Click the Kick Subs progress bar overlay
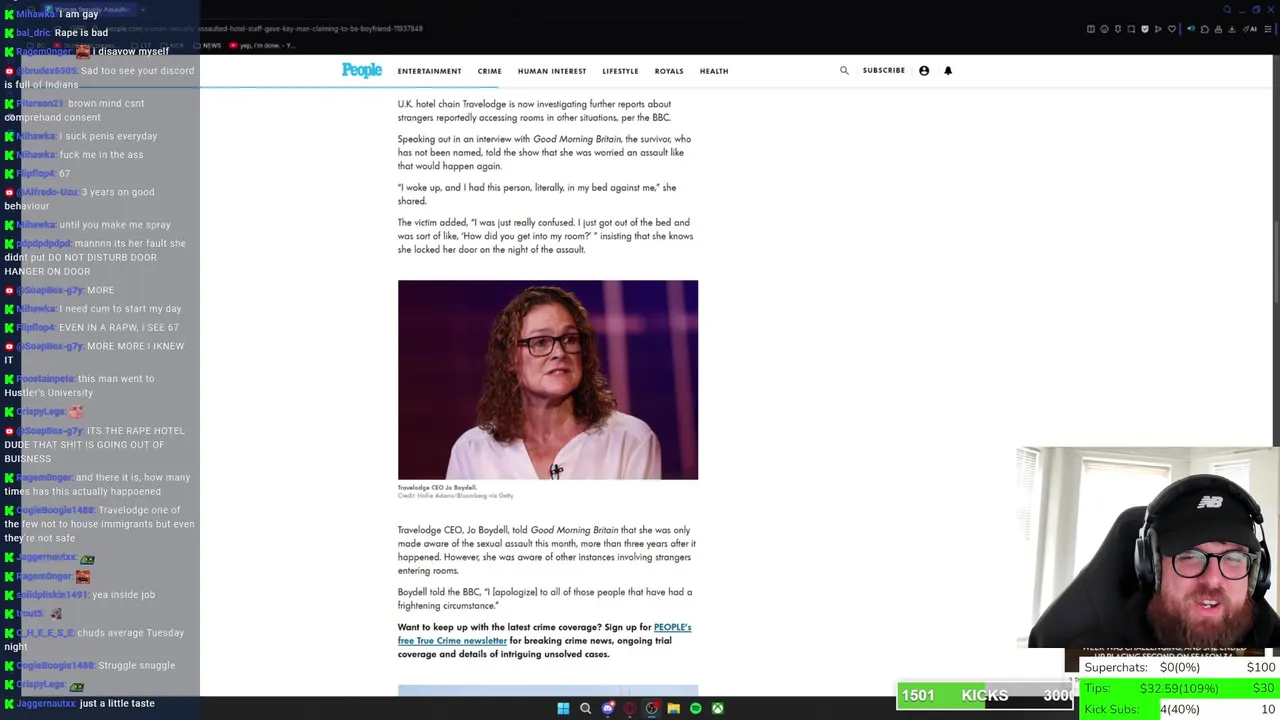Screen dimensions: 1280x720 [1178, 709]
